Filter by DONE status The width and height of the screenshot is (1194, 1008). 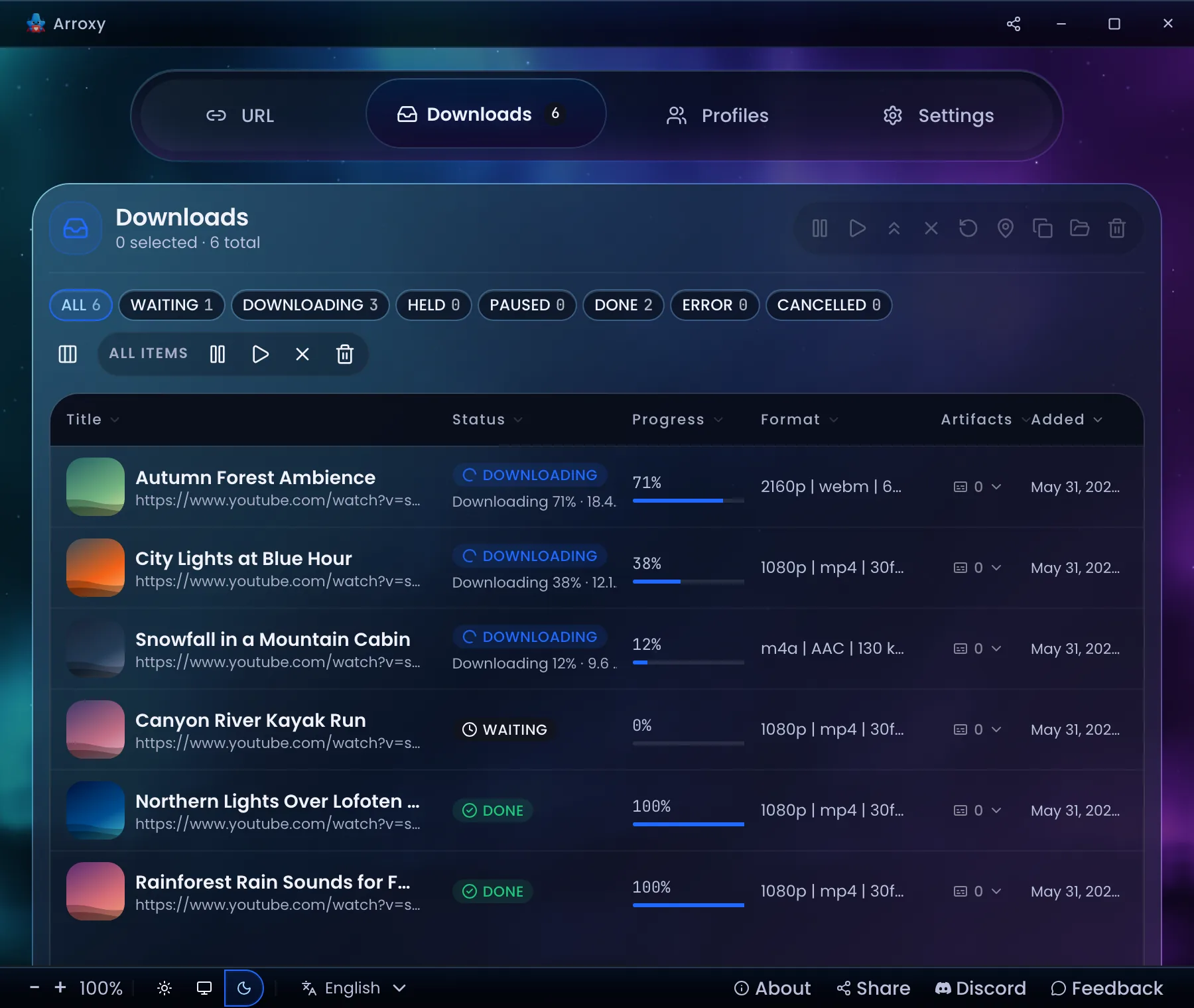point(624,305)
